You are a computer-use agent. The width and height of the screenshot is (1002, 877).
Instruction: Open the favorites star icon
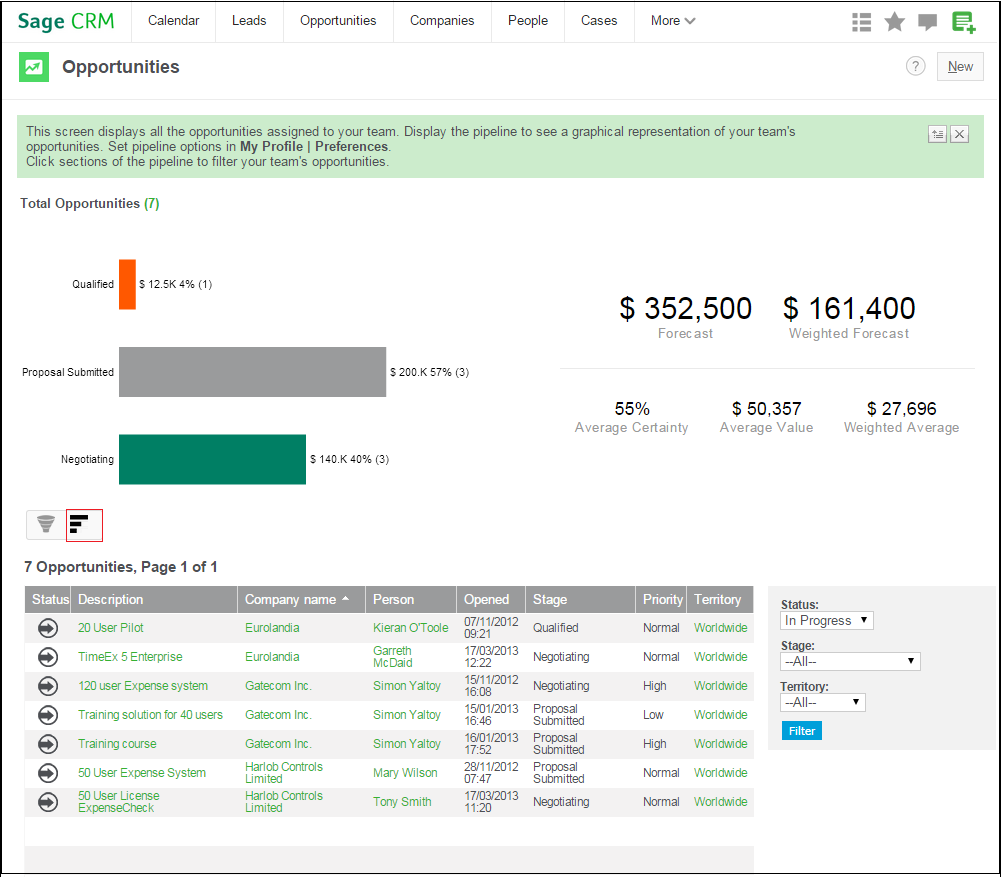pos(895,22)
